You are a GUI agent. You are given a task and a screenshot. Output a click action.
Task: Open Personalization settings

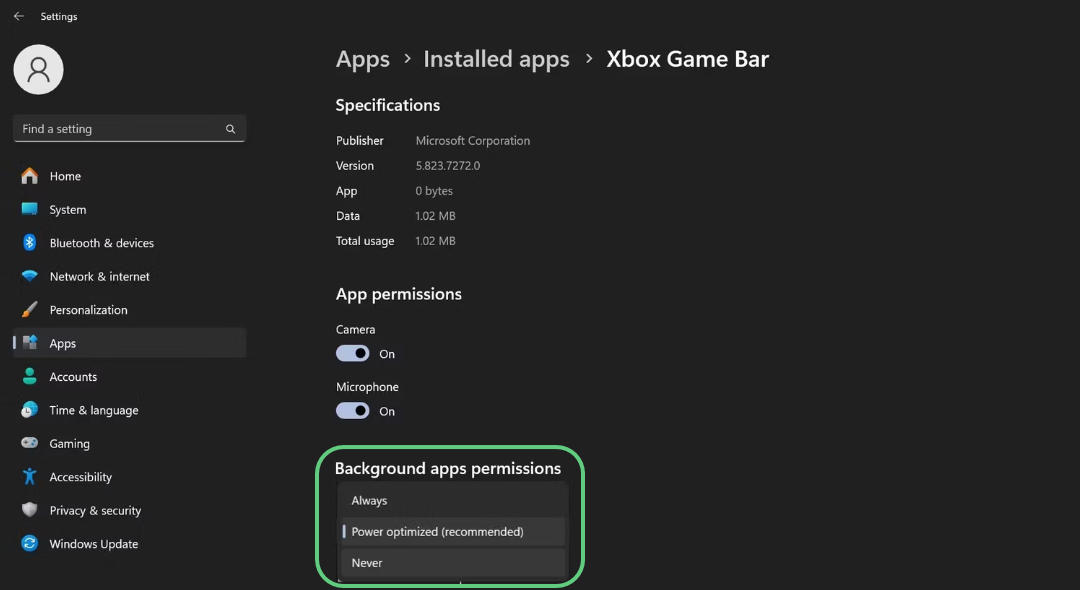click(x=29, y=309)
